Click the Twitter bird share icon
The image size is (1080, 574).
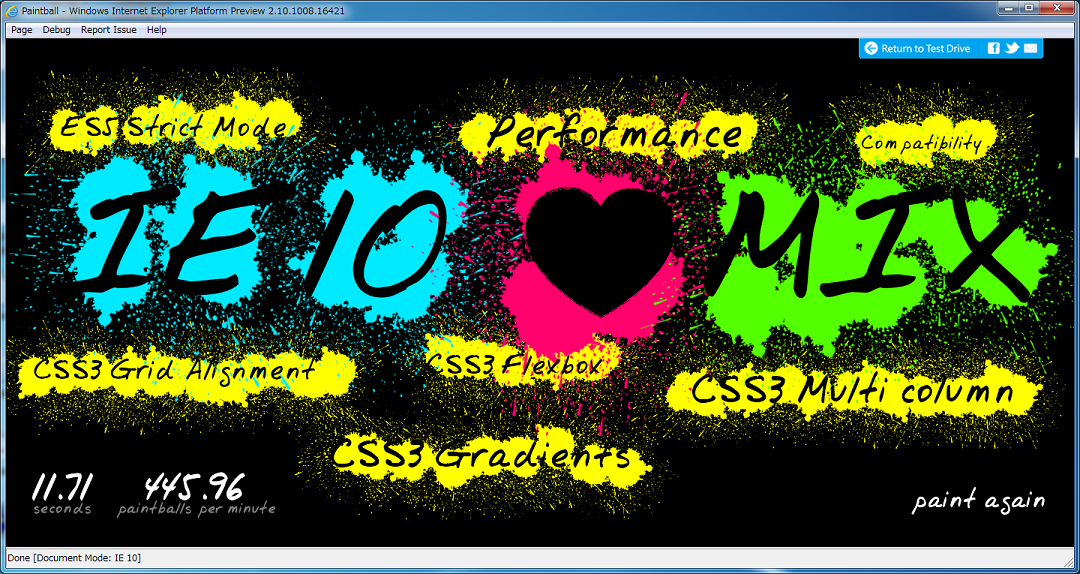1012,48
